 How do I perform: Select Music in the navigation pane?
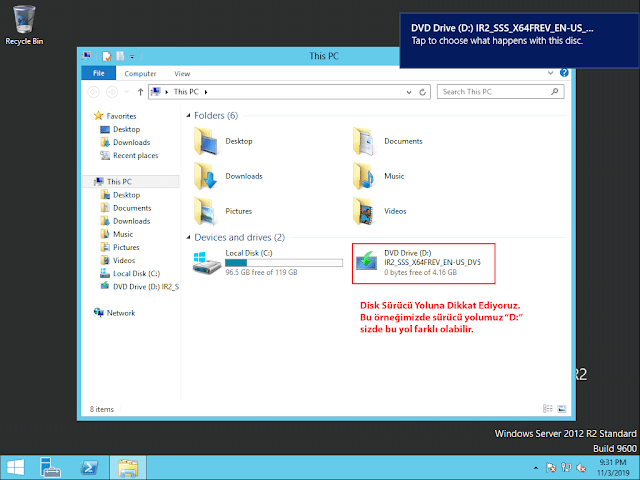tap(117, 234)
